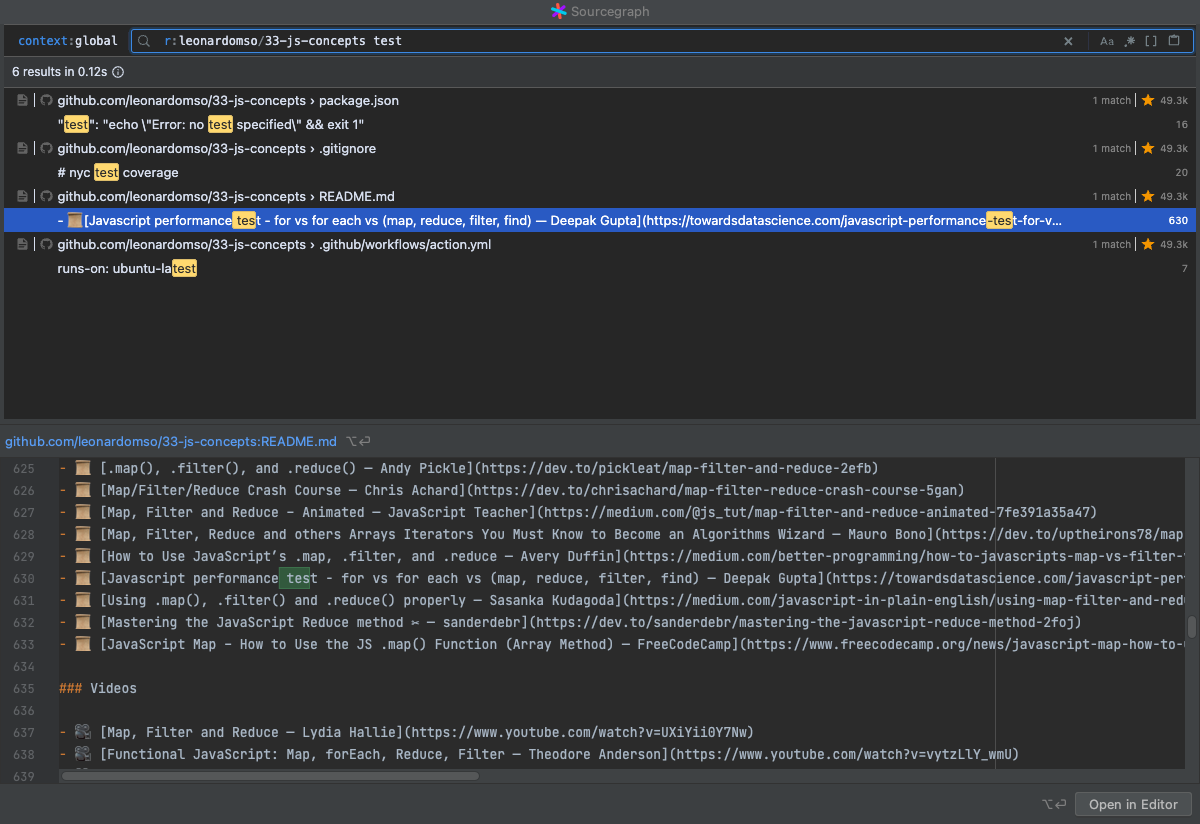Click GitHub icon on the package.json result
1200x824 pixels.
(46, 100)
